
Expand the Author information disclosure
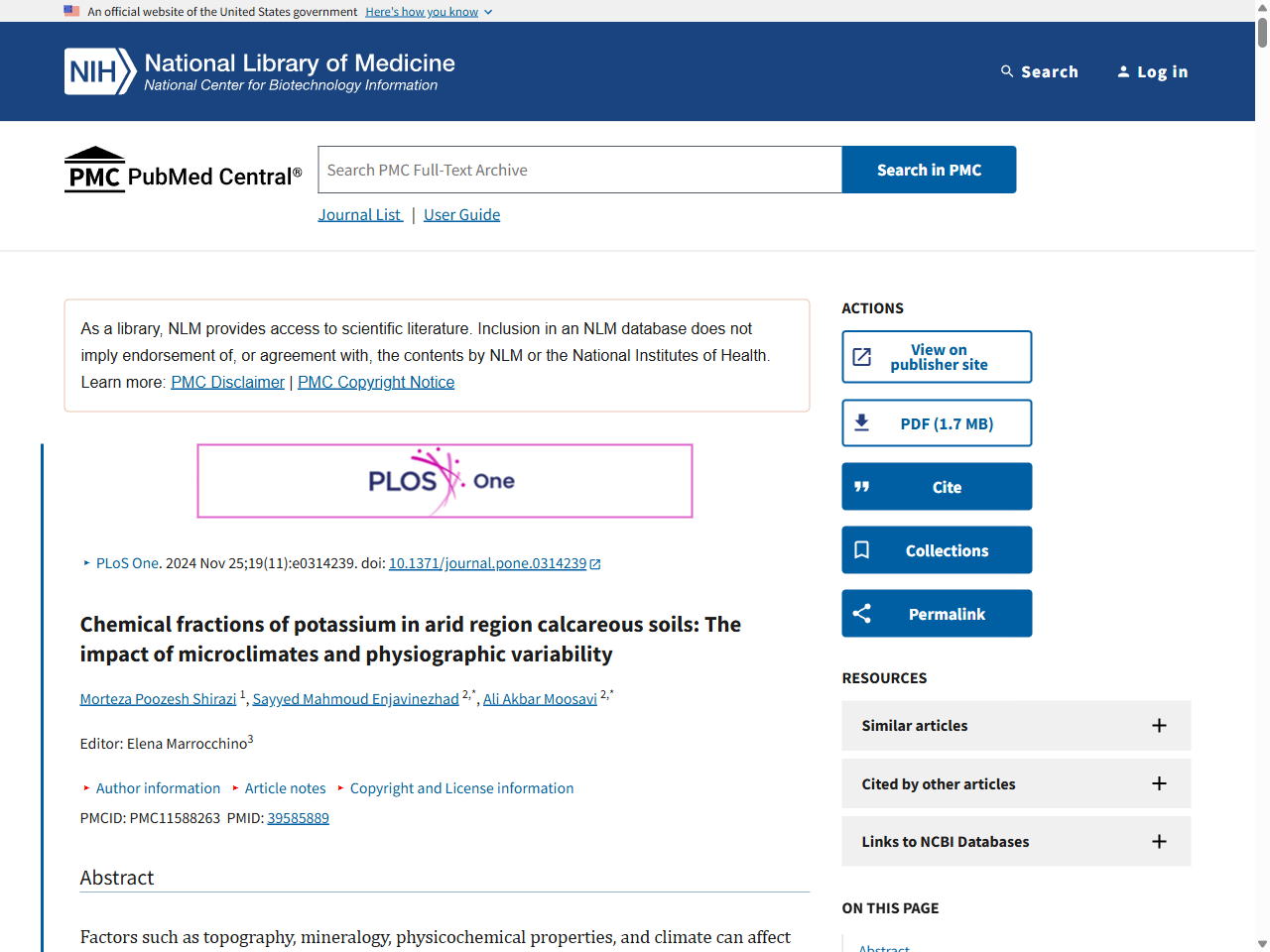point(157,788)
